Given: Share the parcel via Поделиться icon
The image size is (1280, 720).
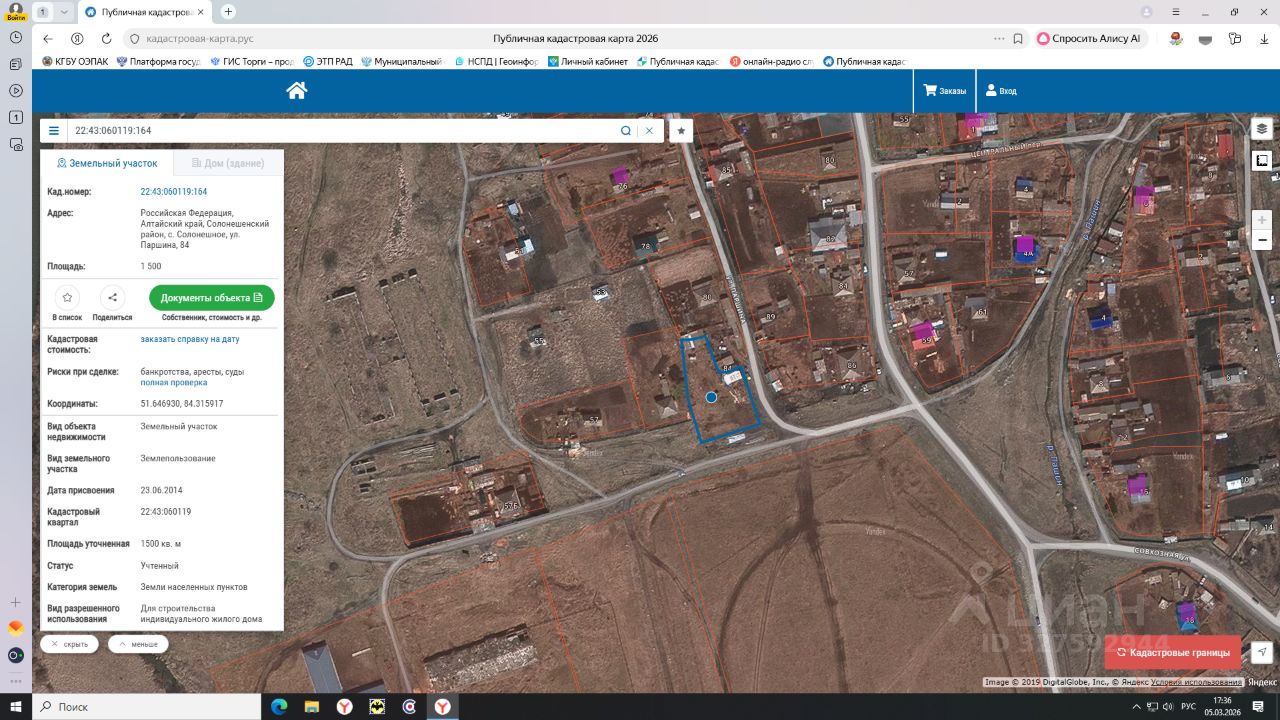Looking at the screenshot, I should tap(112, 297).
